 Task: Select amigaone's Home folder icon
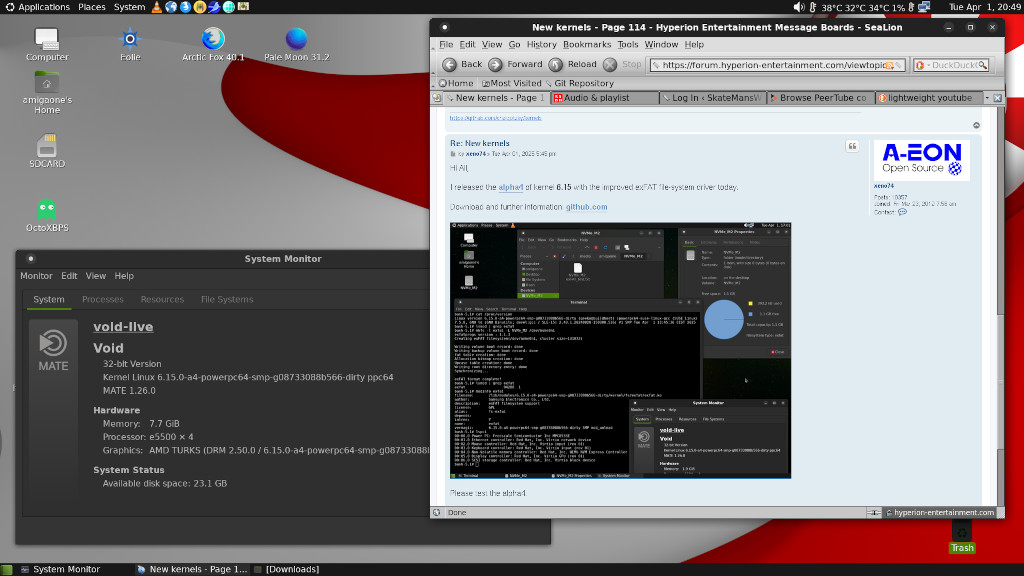pos(47,93)
